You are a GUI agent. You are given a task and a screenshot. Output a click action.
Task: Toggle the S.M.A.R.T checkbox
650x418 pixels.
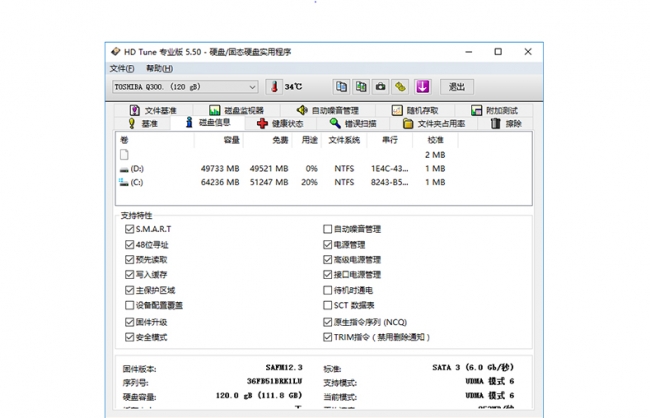129,229
